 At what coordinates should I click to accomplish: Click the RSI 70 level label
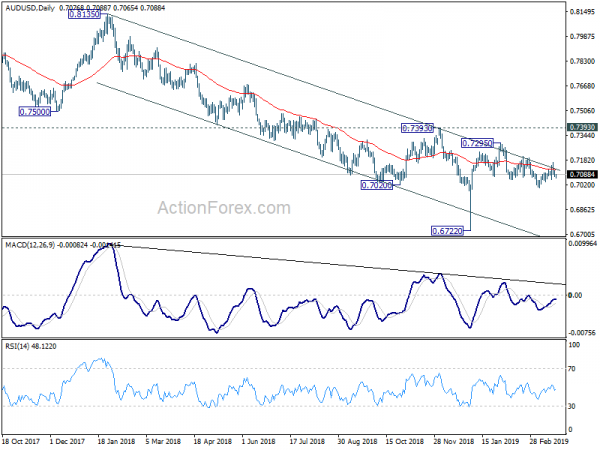point(572,369)
